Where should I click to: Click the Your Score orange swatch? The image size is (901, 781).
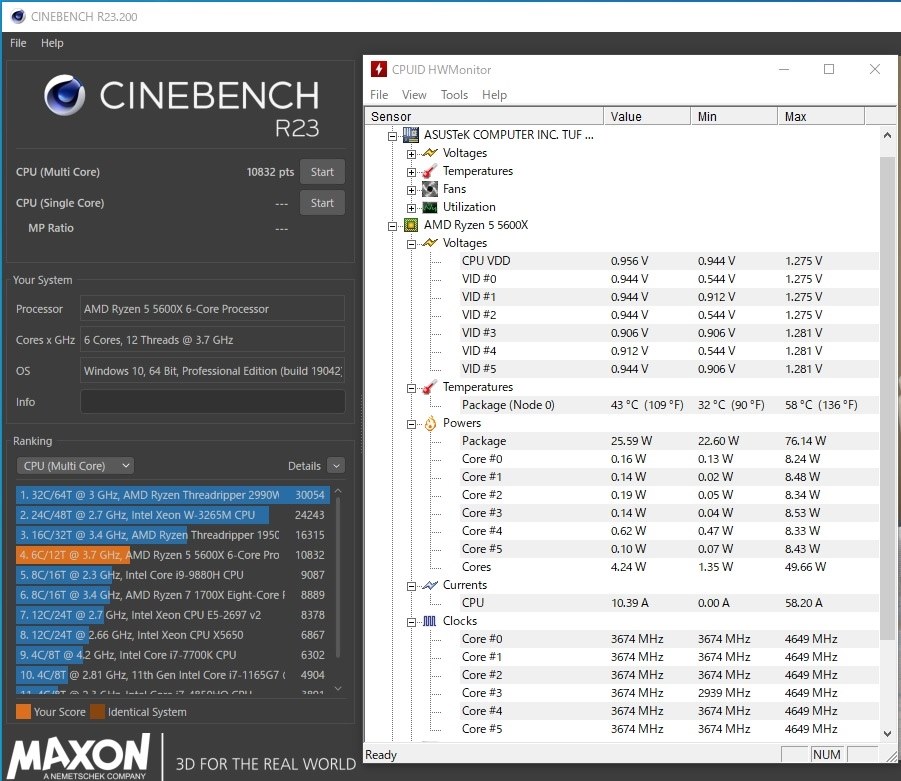tap(24, 711)
